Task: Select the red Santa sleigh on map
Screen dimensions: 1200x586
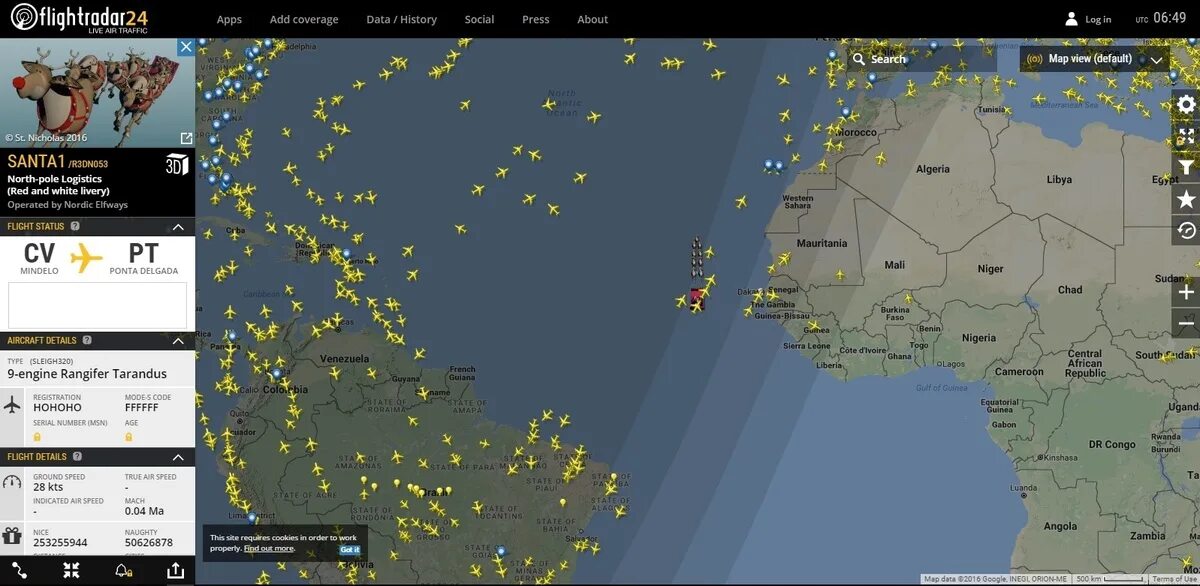Action: (x=696, y=297)
